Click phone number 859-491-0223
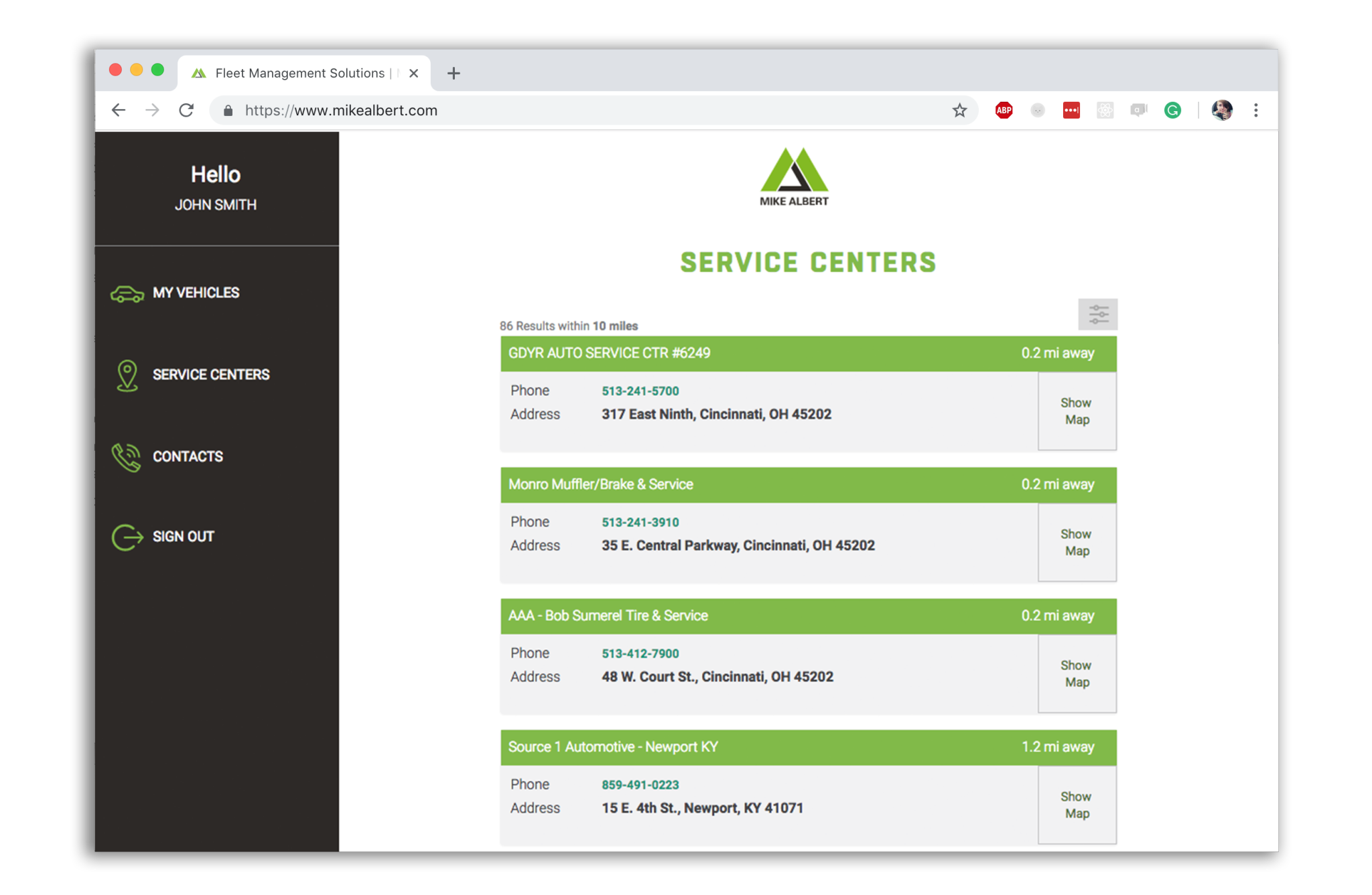 click(640, 784)
